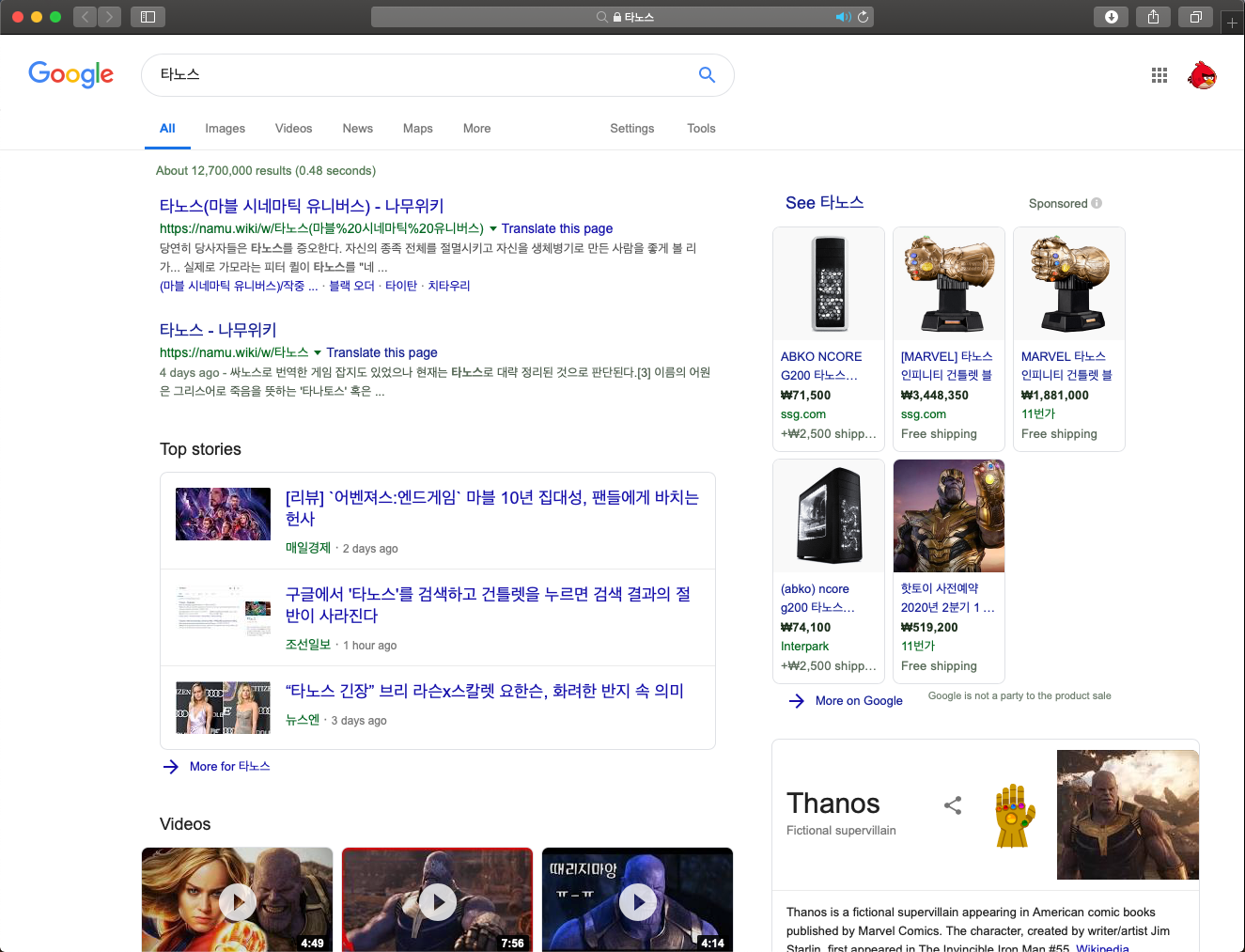Open the 타노스 - 나무위키 result

pyautogui.click(x=218, y=330)
